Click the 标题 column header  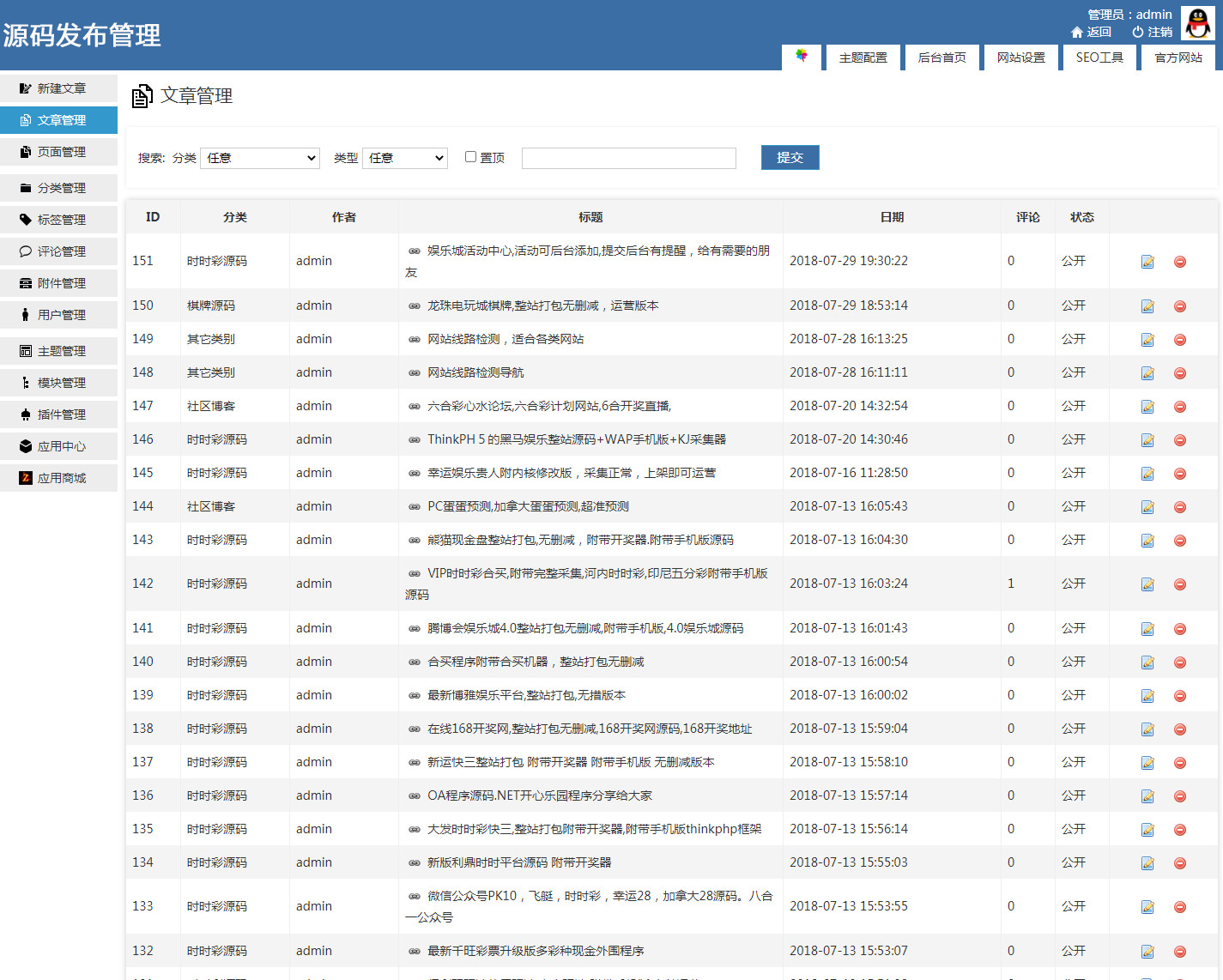[x=590, y=217]
